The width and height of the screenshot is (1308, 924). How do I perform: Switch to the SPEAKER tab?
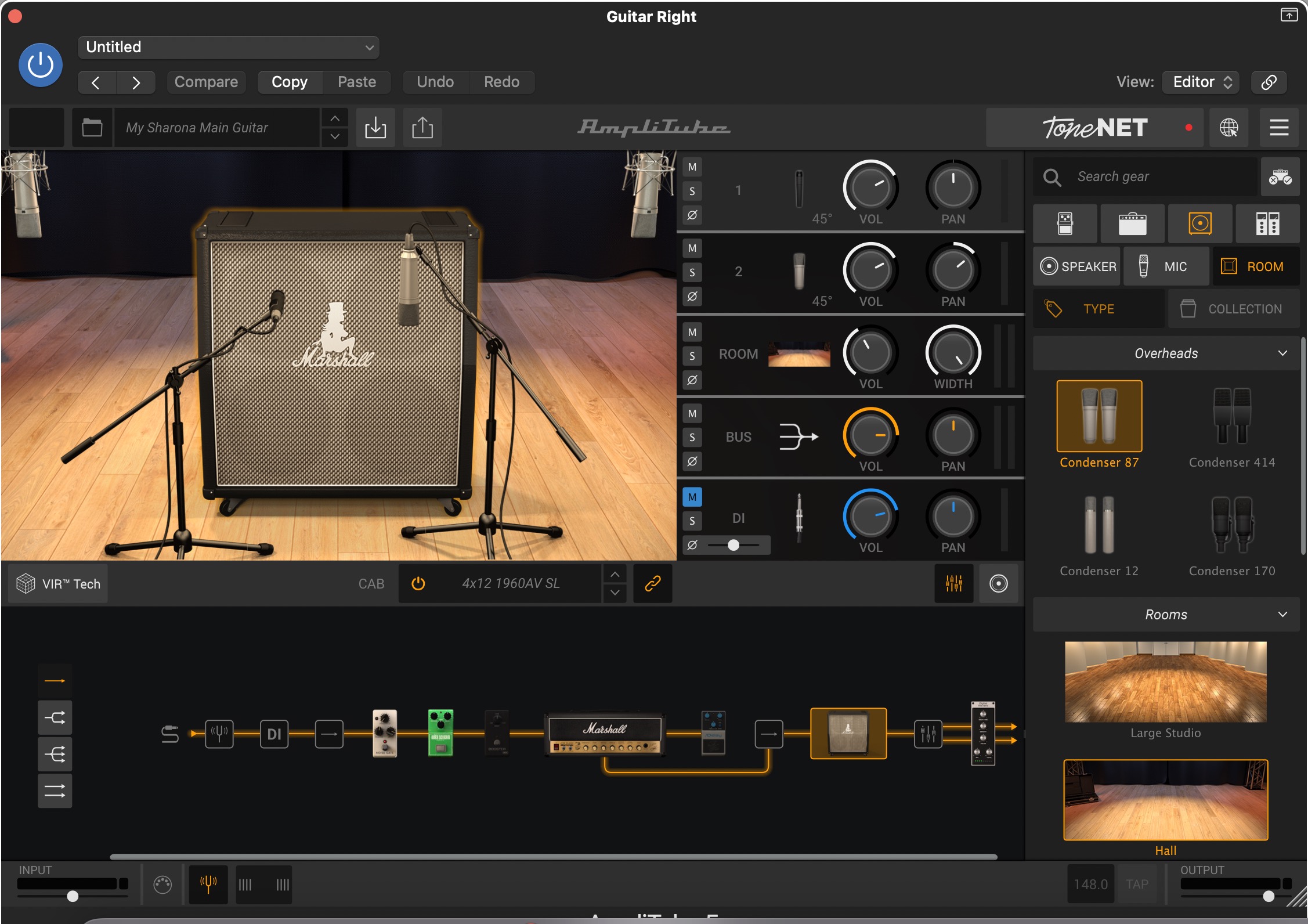coord(1077,266)
